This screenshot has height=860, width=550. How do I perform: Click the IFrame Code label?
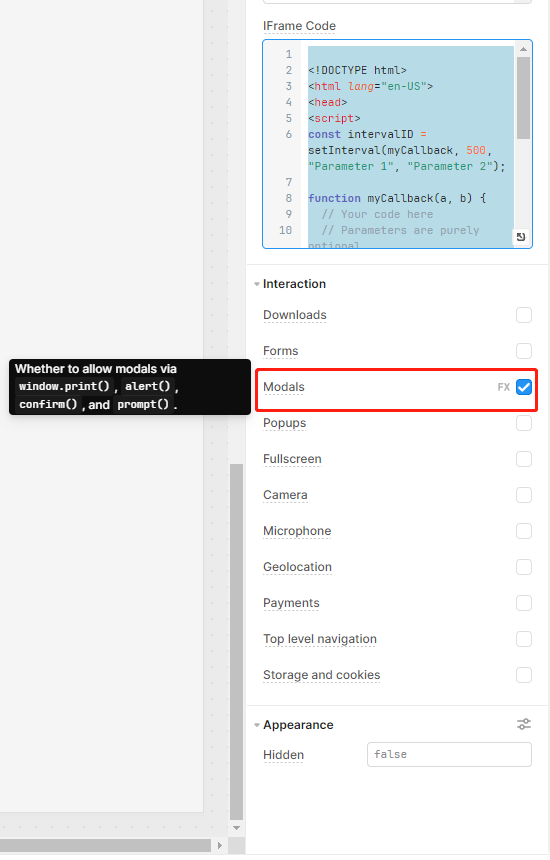tap(299, 26)
